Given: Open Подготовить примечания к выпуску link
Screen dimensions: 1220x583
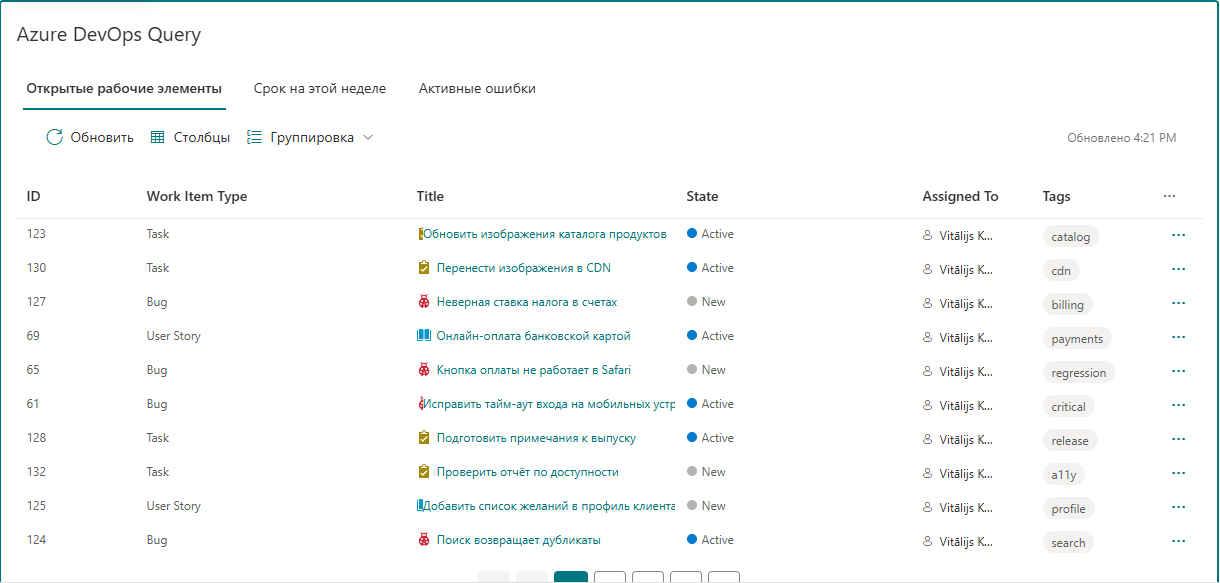Looking at the screenshot, I should (x=536, y=438).
